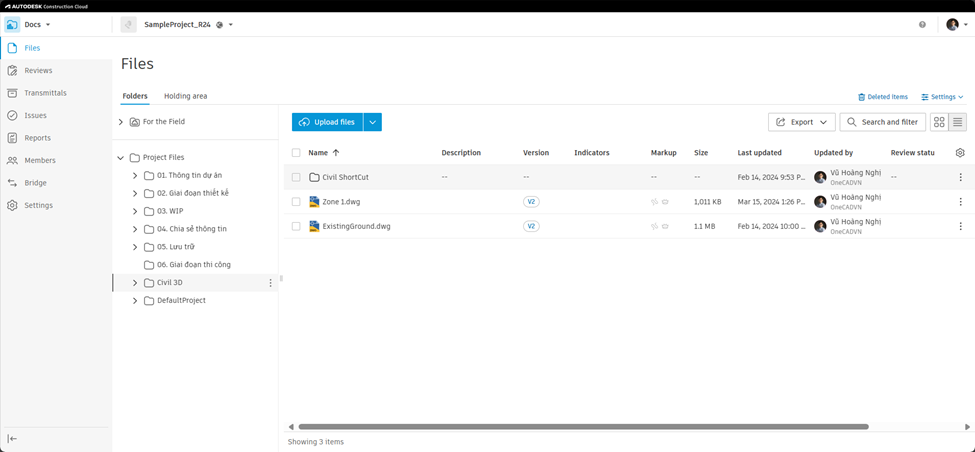Viewport: 975px width, 452px height.
Task: Check the Zone 1.dwg checkbox
Action: click(296, 201)
